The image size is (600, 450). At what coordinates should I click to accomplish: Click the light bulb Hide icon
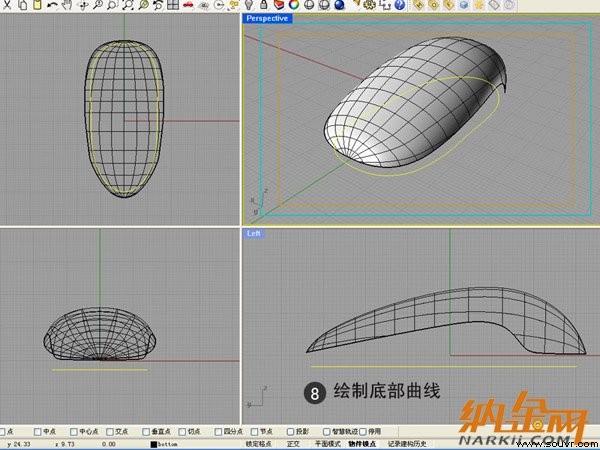(249, 5)
